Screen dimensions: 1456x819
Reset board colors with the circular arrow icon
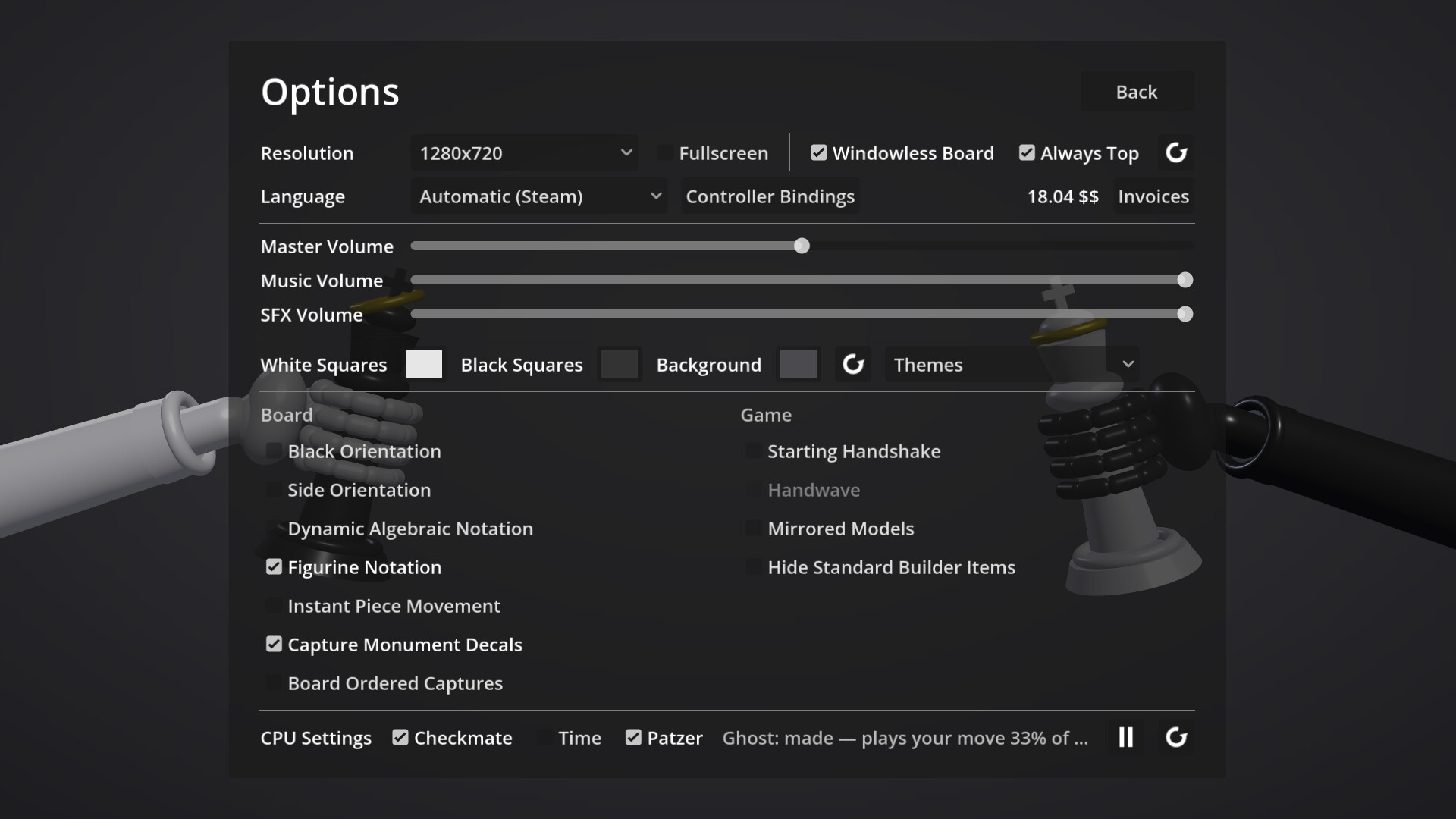click(853, 365)
